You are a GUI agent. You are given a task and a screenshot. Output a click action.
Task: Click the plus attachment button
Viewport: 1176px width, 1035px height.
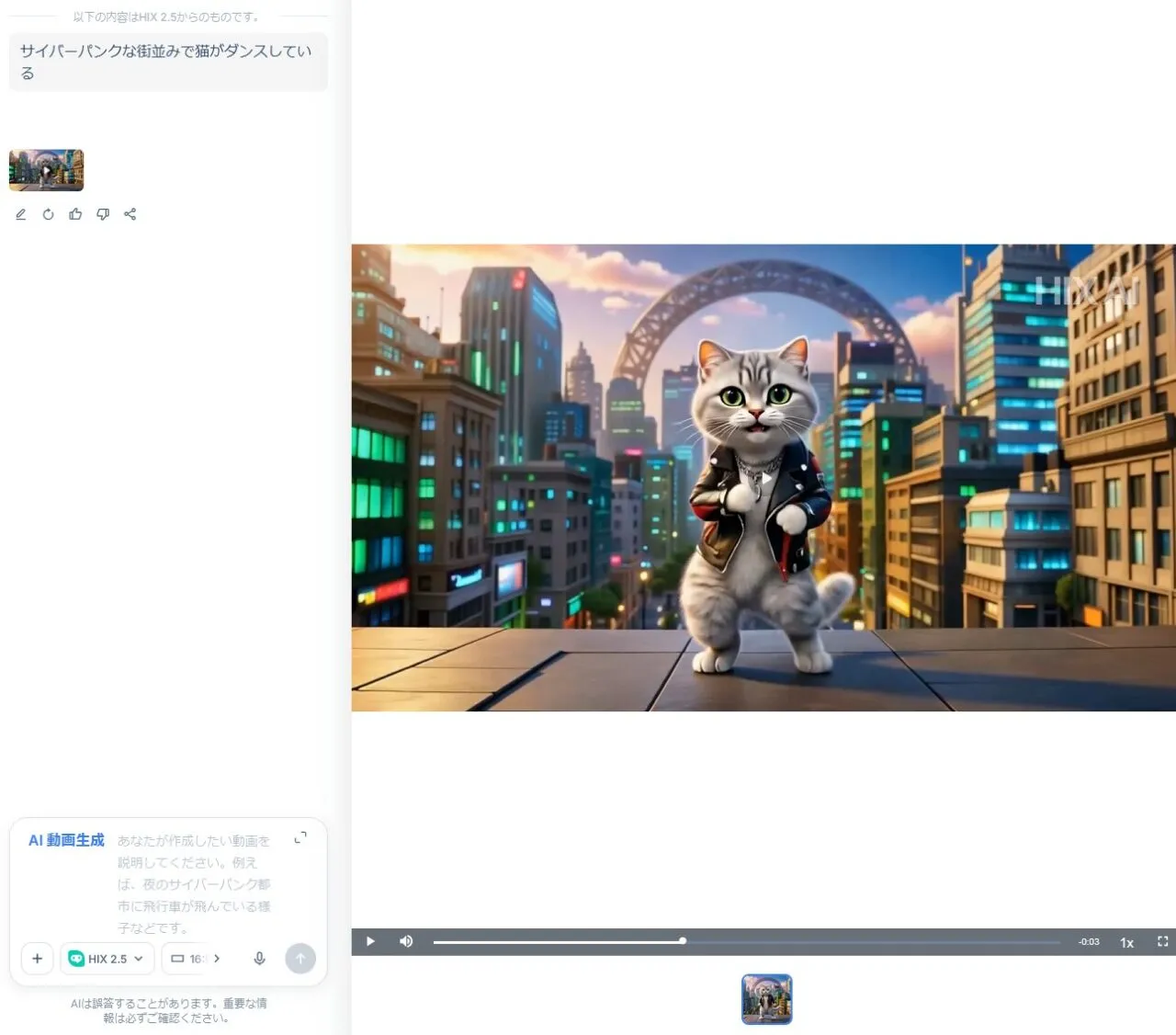click(37, 959)
